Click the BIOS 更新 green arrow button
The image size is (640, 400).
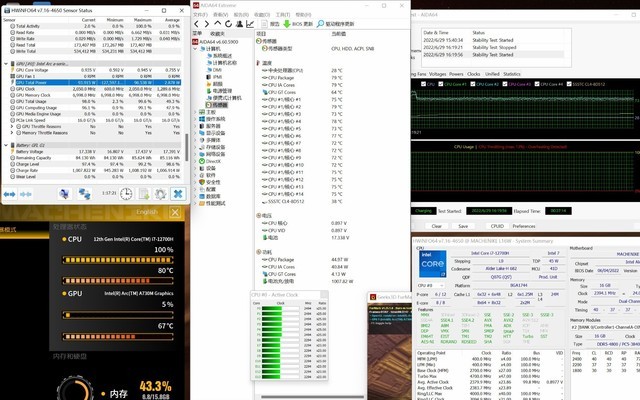click(x=298, y=24)
